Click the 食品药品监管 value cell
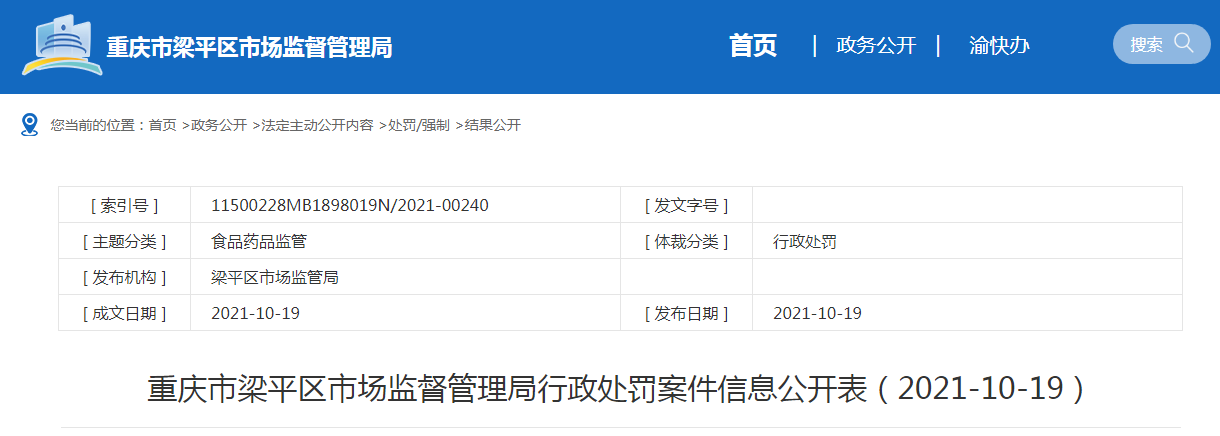Image resolution: width=1220 pixels, height=436 pixels. [405, 241]
